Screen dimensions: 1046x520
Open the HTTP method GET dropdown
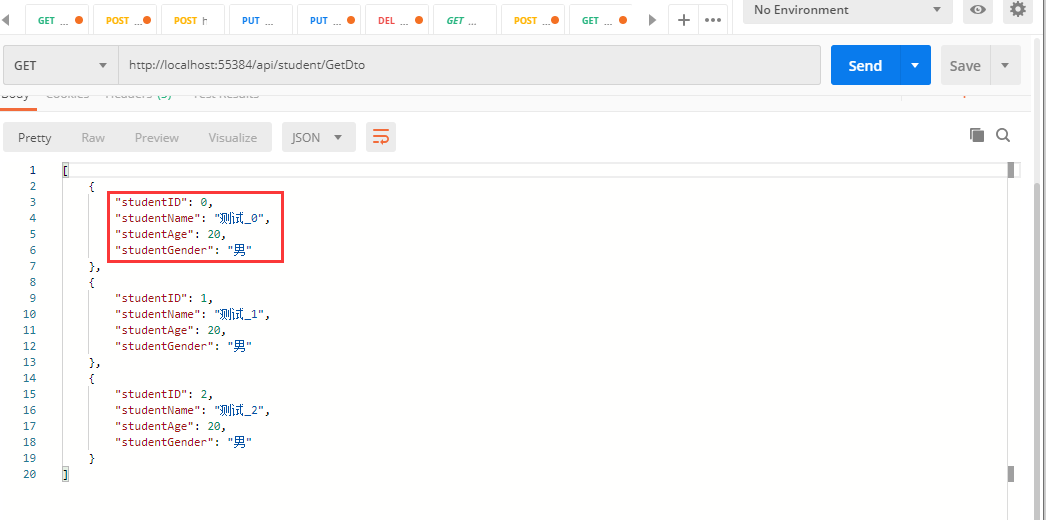pos(61,65)
